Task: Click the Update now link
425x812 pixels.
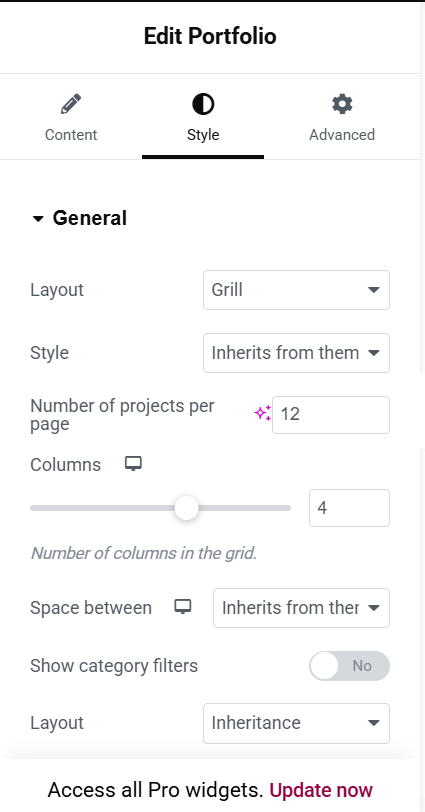Action: (x=321, y=790)
